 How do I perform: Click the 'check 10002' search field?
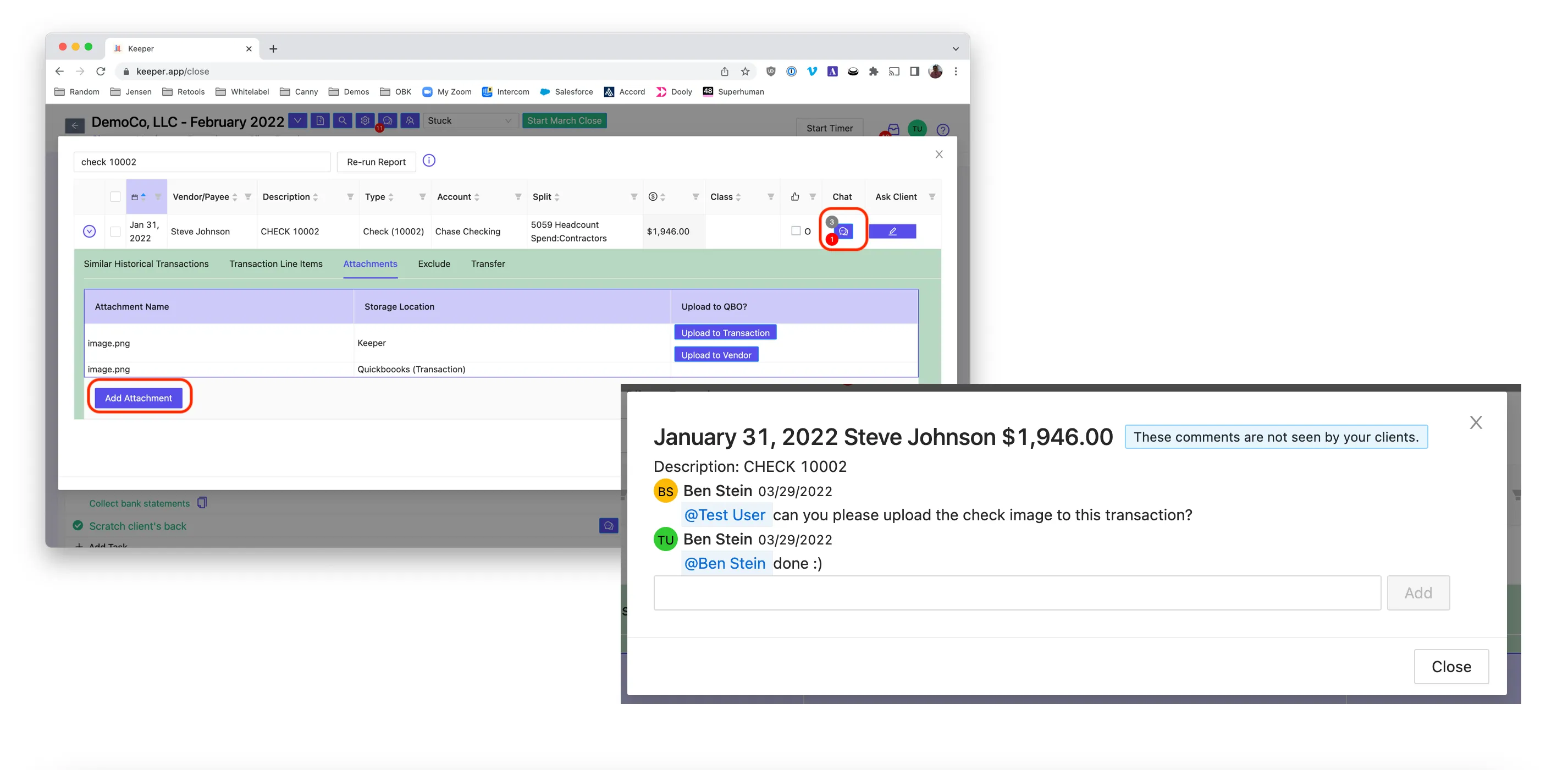tap(202, 162)
